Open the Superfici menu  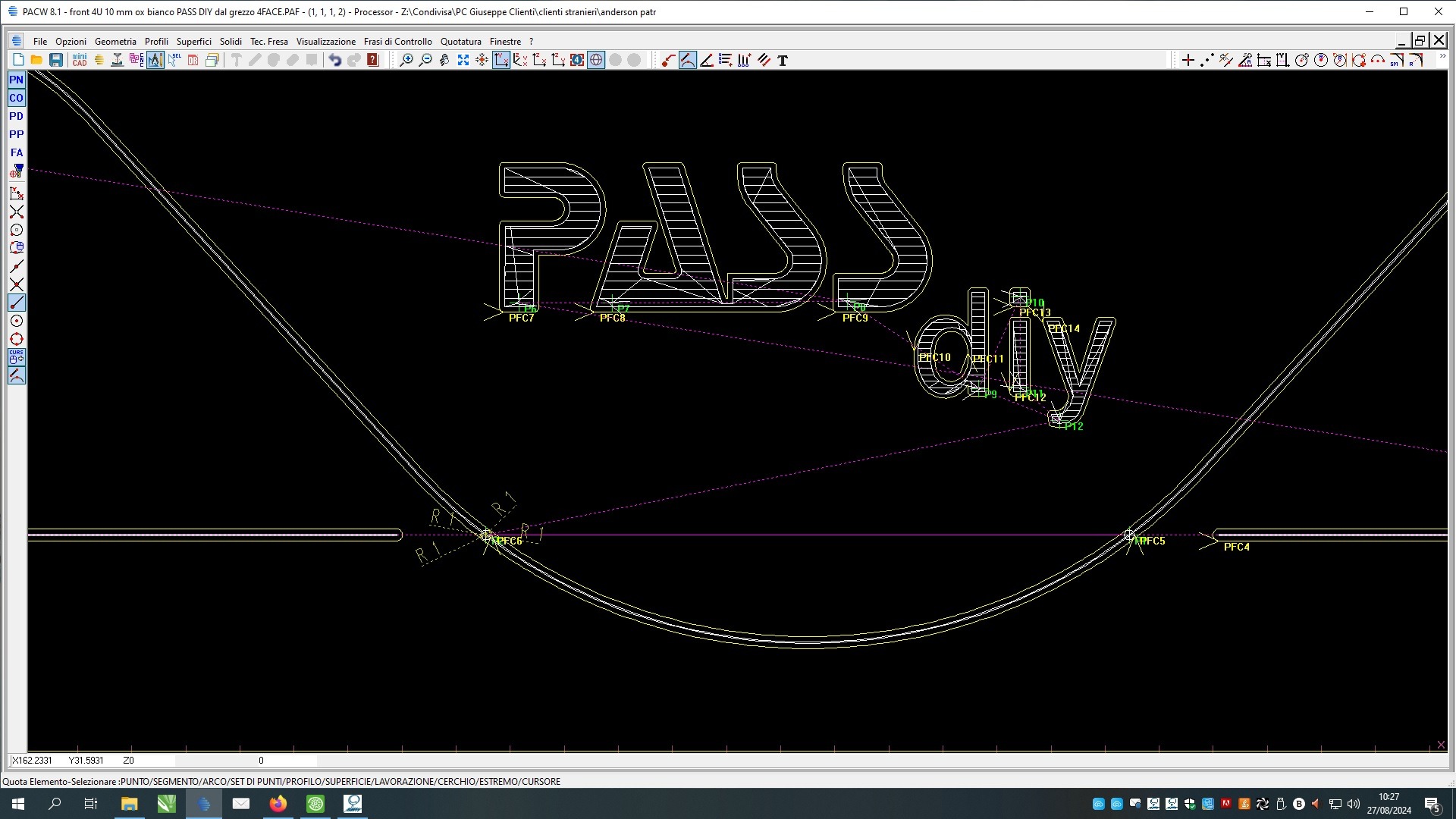pos(194,42)
